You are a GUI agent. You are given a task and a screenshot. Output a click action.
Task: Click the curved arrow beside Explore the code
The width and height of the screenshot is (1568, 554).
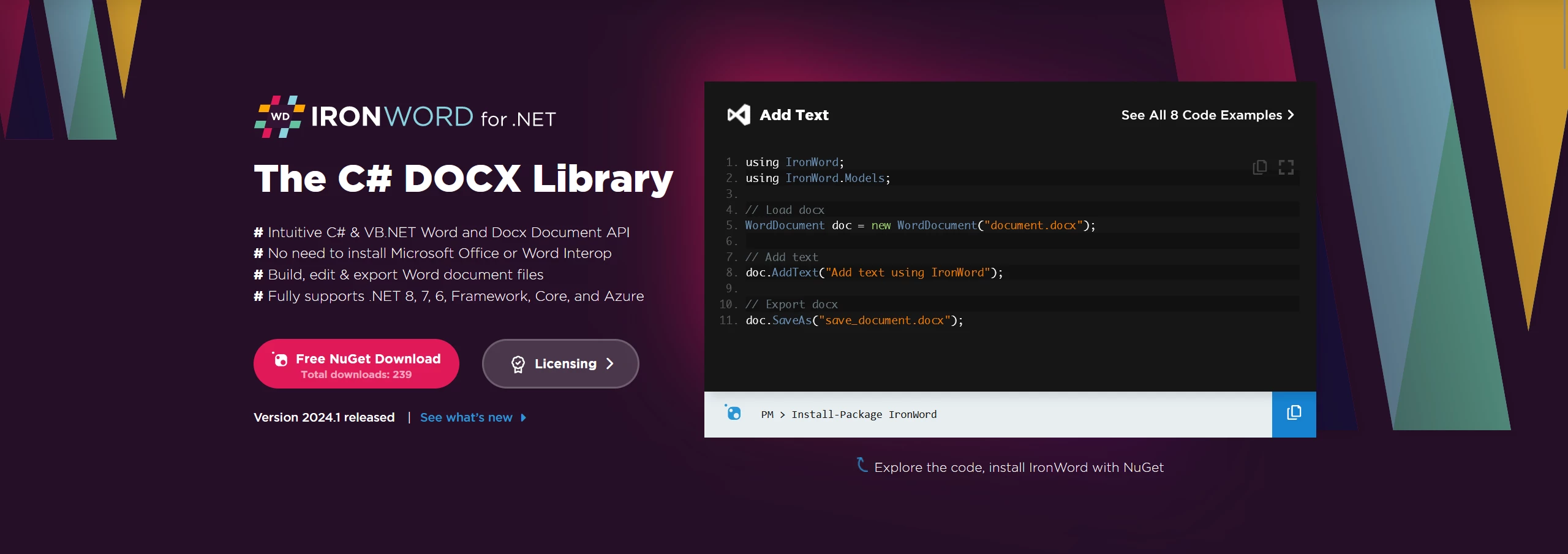[862, 465]
